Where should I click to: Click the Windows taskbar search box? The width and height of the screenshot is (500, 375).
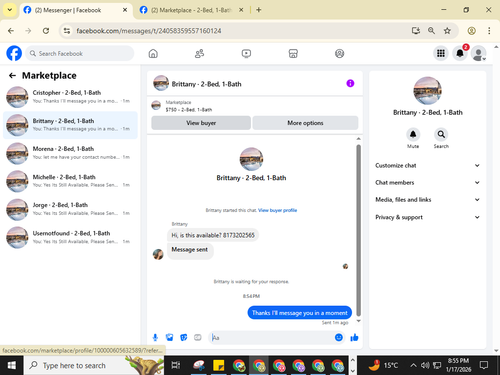[x=94, y=365]
